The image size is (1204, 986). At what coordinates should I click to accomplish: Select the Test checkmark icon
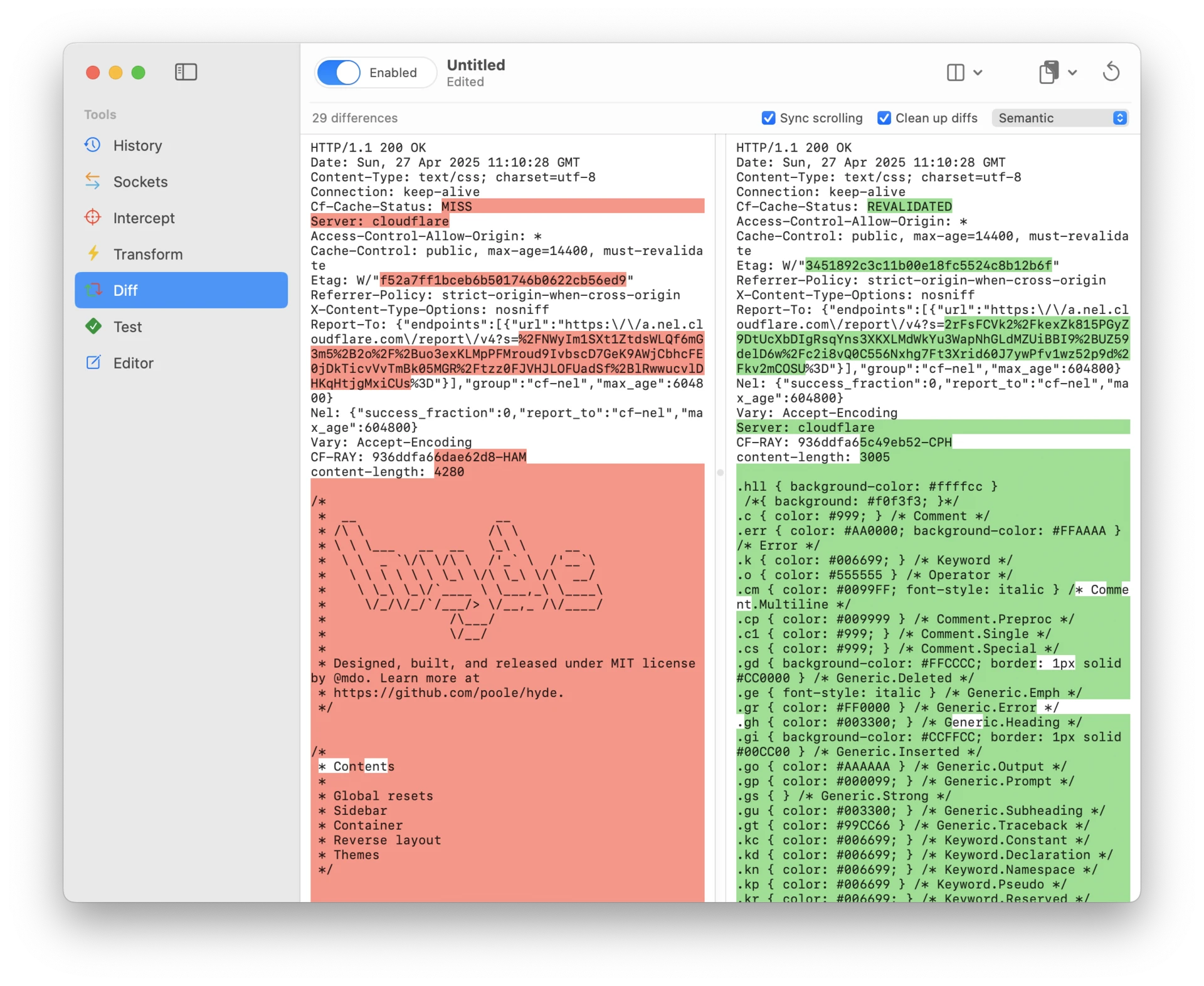click(92, 326)
